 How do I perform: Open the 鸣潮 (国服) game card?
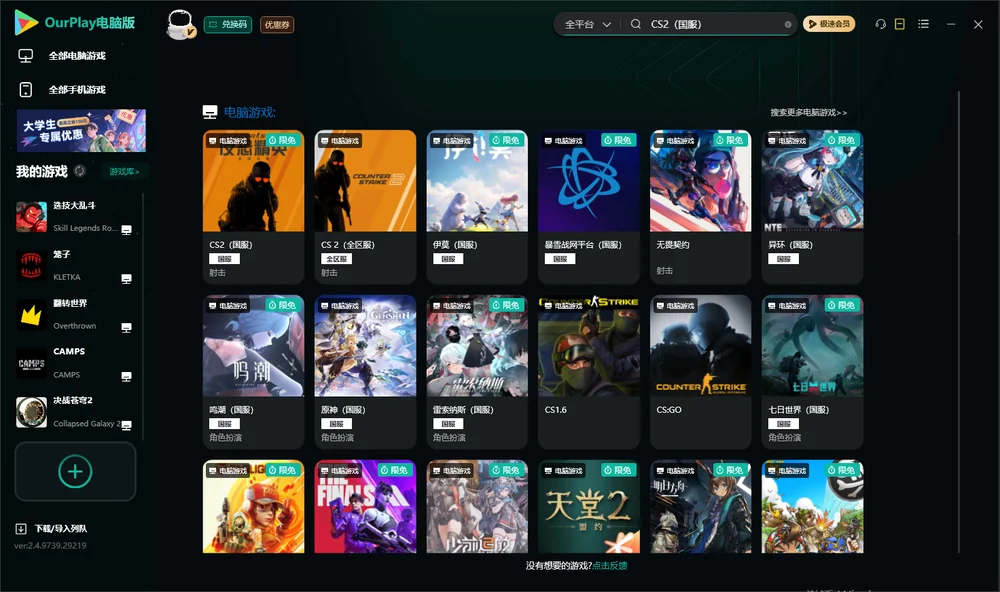click(x=253, y=372)
